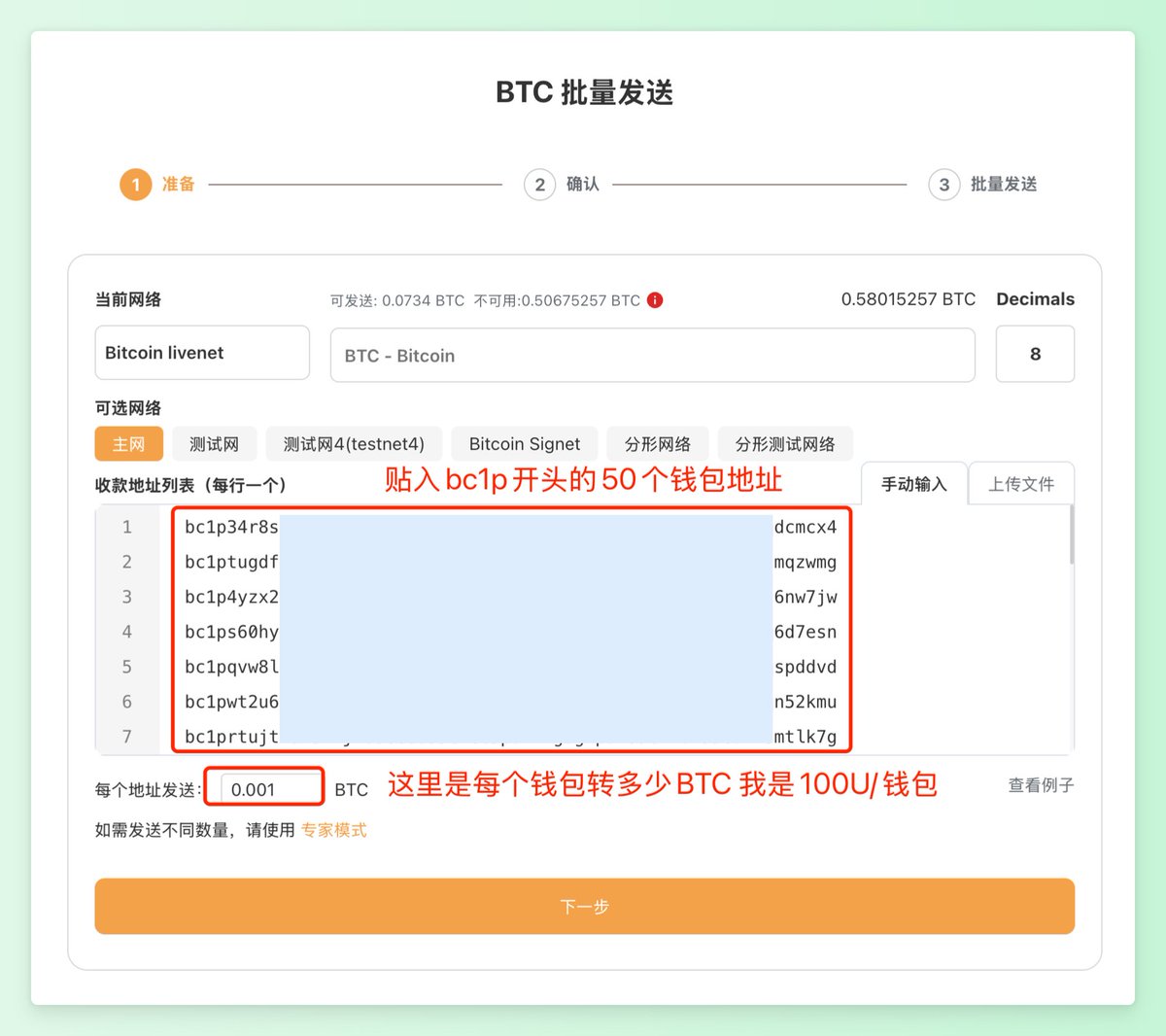
Task: Click address line starting bc1pwt2u6
Action: [511, 702]
